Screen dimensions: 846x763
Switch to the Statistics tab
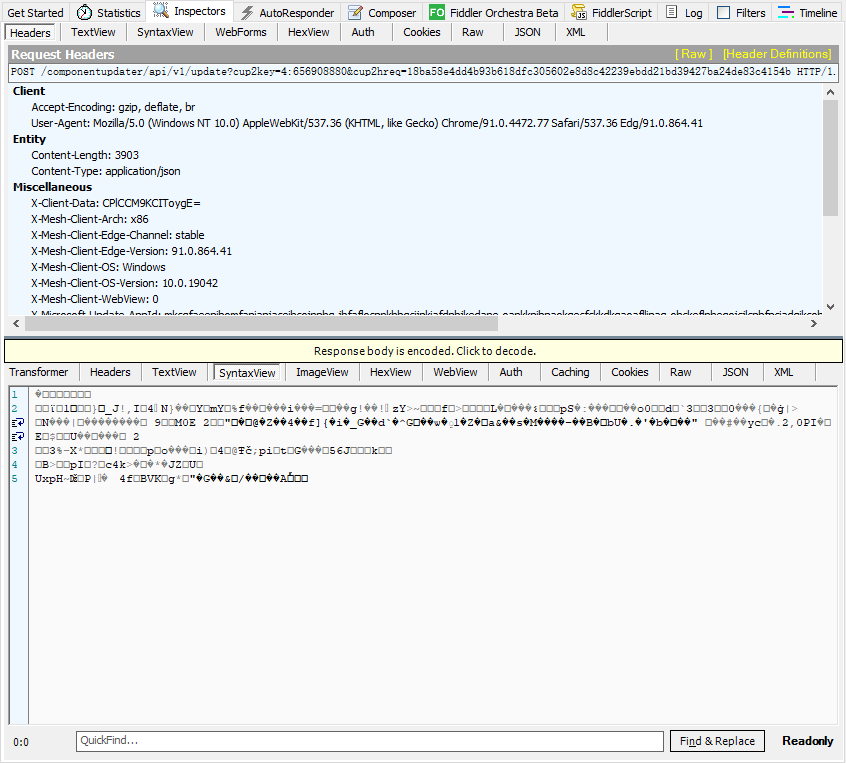coord(108,12)
